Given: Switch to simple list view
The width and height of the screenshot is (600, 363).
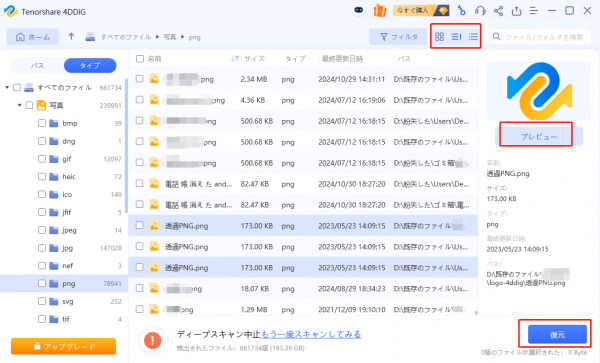Looking at the screenshot, I should point(473,37).
